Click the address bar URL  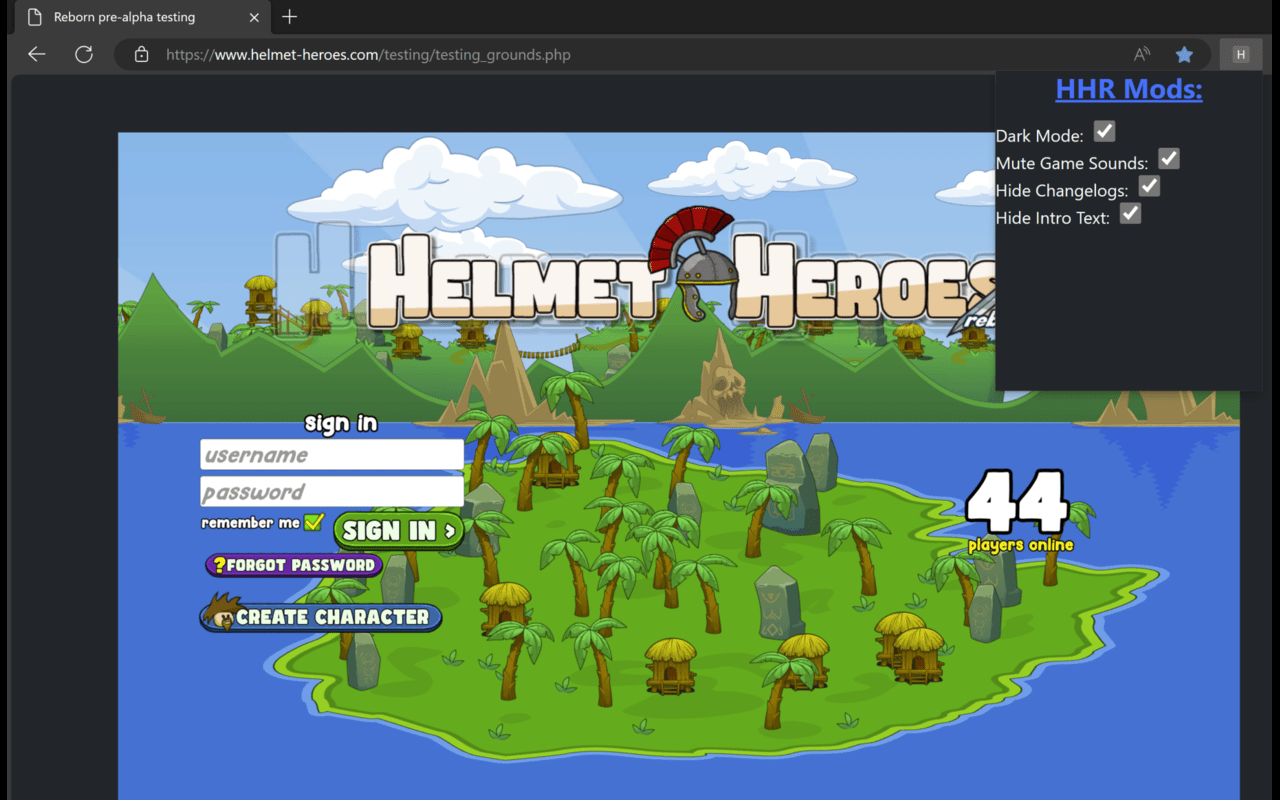pyautogui.click(x=368, y=55)
